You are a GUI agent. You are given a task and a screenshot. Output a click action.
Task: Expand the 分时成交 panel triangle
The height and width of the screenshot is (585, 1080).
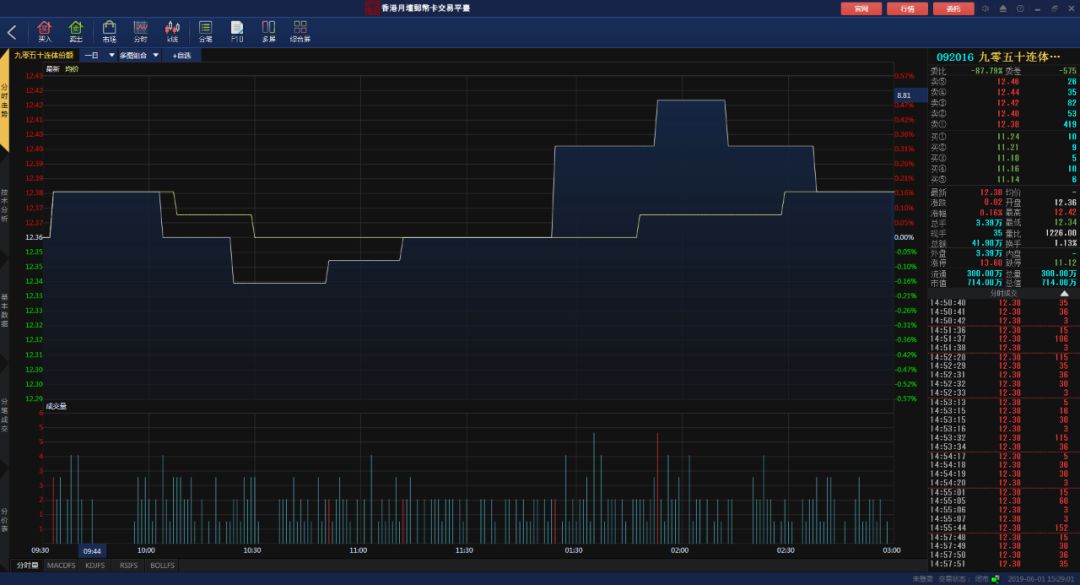point(1064,294)
